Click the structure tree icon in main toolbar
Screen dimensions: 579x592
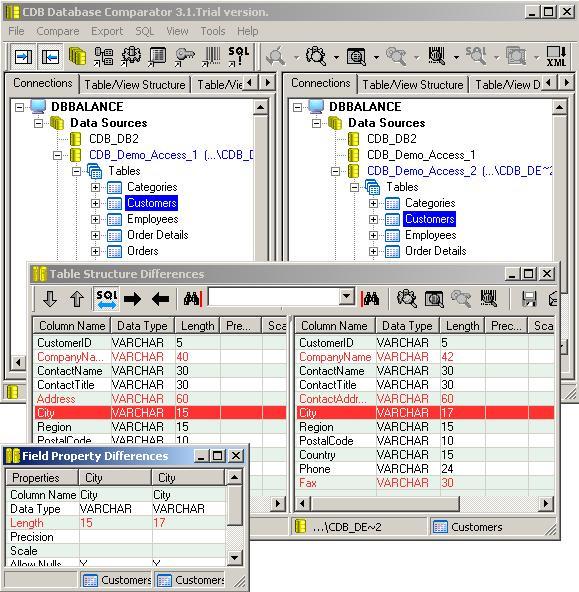[x=104, y=57]
